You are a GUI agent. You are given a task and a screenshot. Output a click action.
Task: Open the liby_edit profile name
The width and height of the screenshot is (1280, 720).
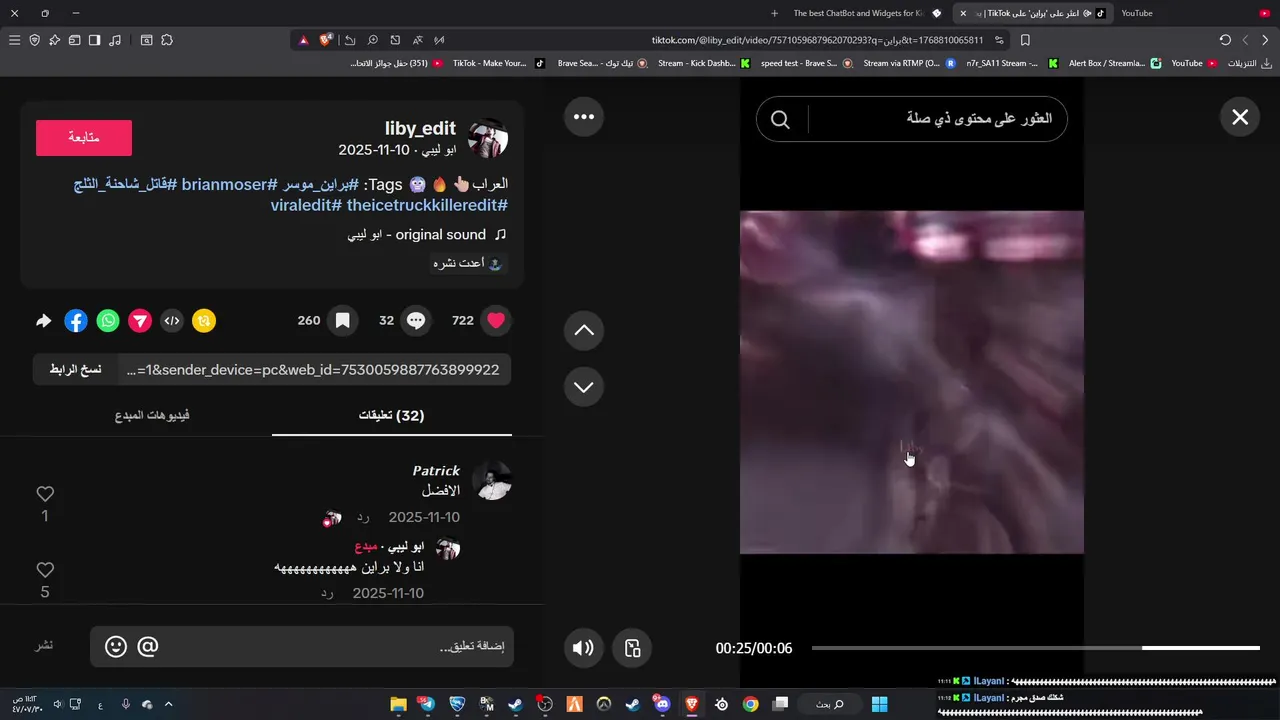420,129
